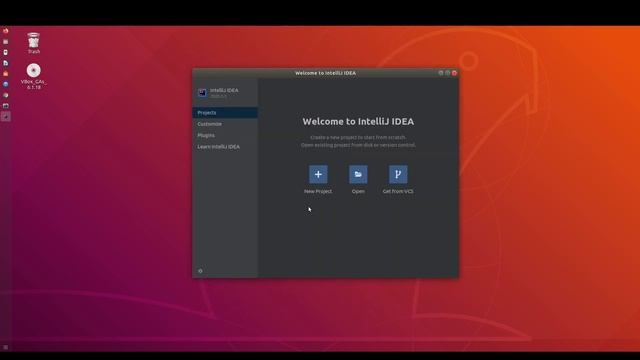Click the Get from VCS branch icon
The height and width of the screenshot is (360, 640).
click(x=398, y=174)
